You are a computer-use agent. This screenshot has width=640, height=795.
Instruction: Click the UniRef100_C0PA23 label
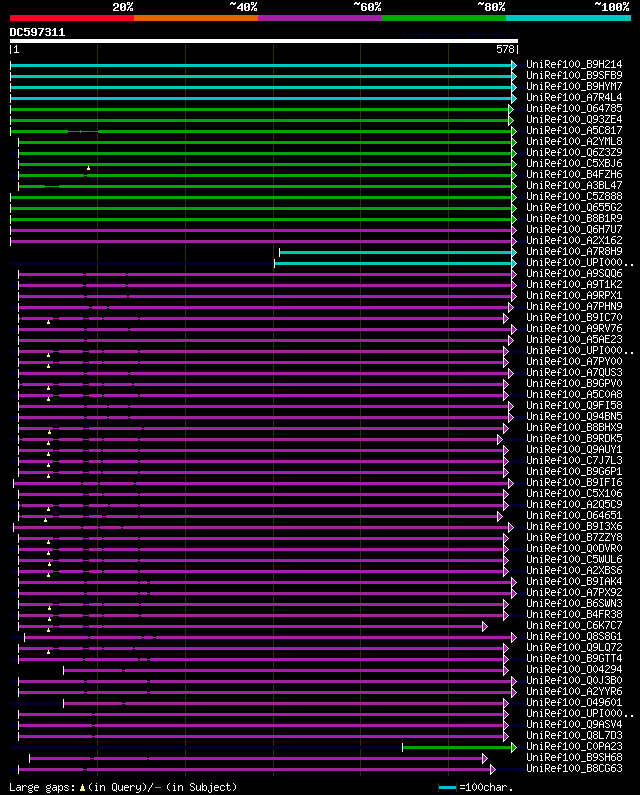click(x=574, y=746)
